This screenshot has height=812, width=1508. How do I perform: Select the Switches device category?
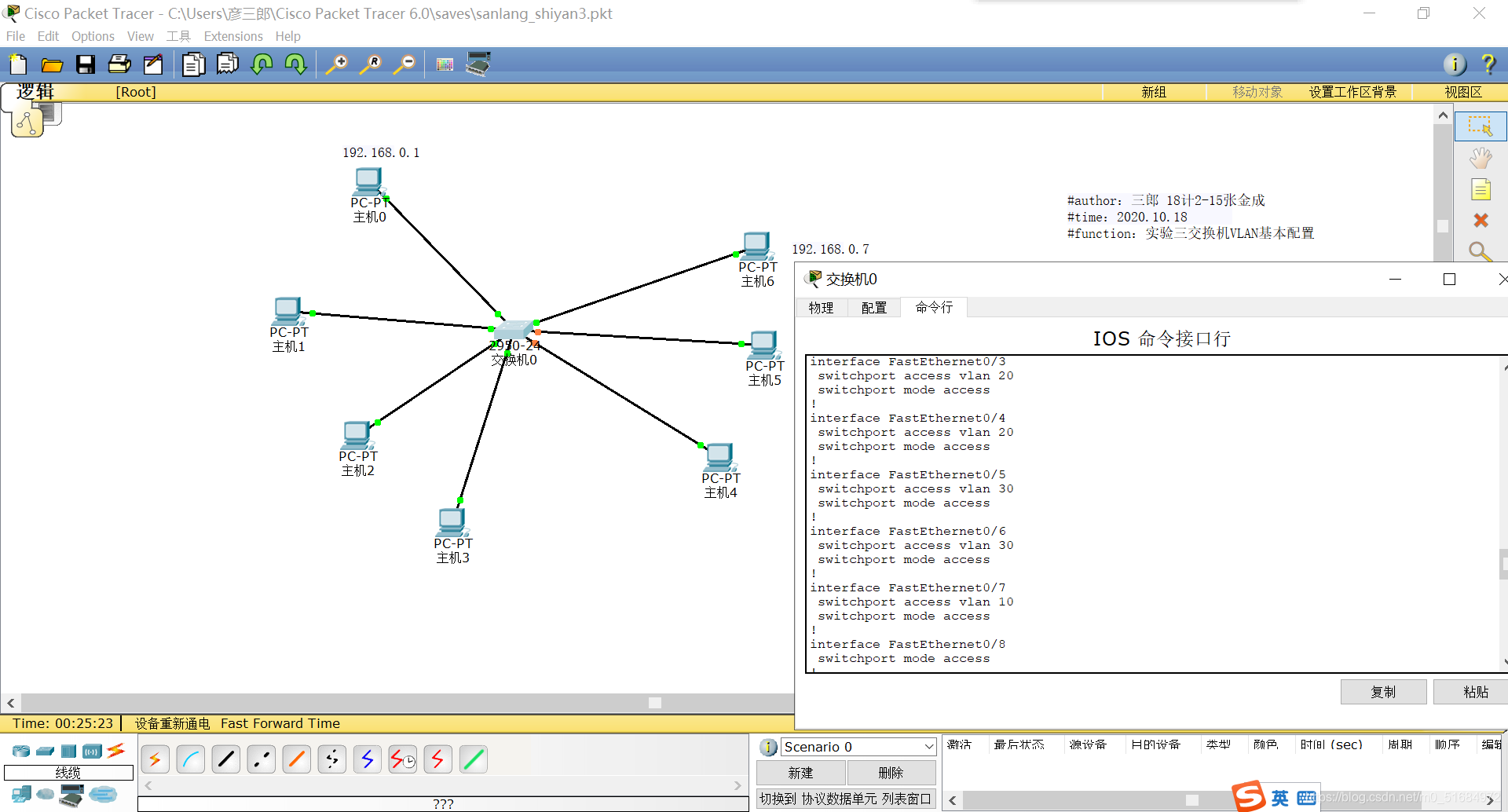coord(46,752)
